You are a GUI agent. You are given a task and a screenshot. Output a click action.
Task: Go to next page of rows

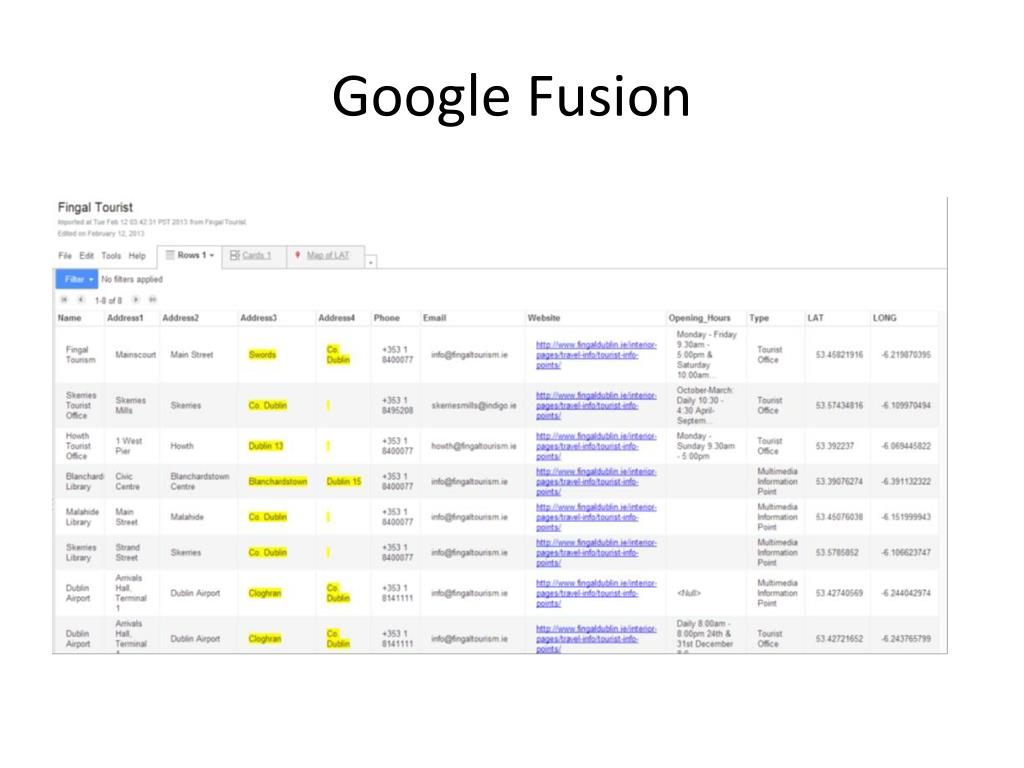(x=136, y=300)
